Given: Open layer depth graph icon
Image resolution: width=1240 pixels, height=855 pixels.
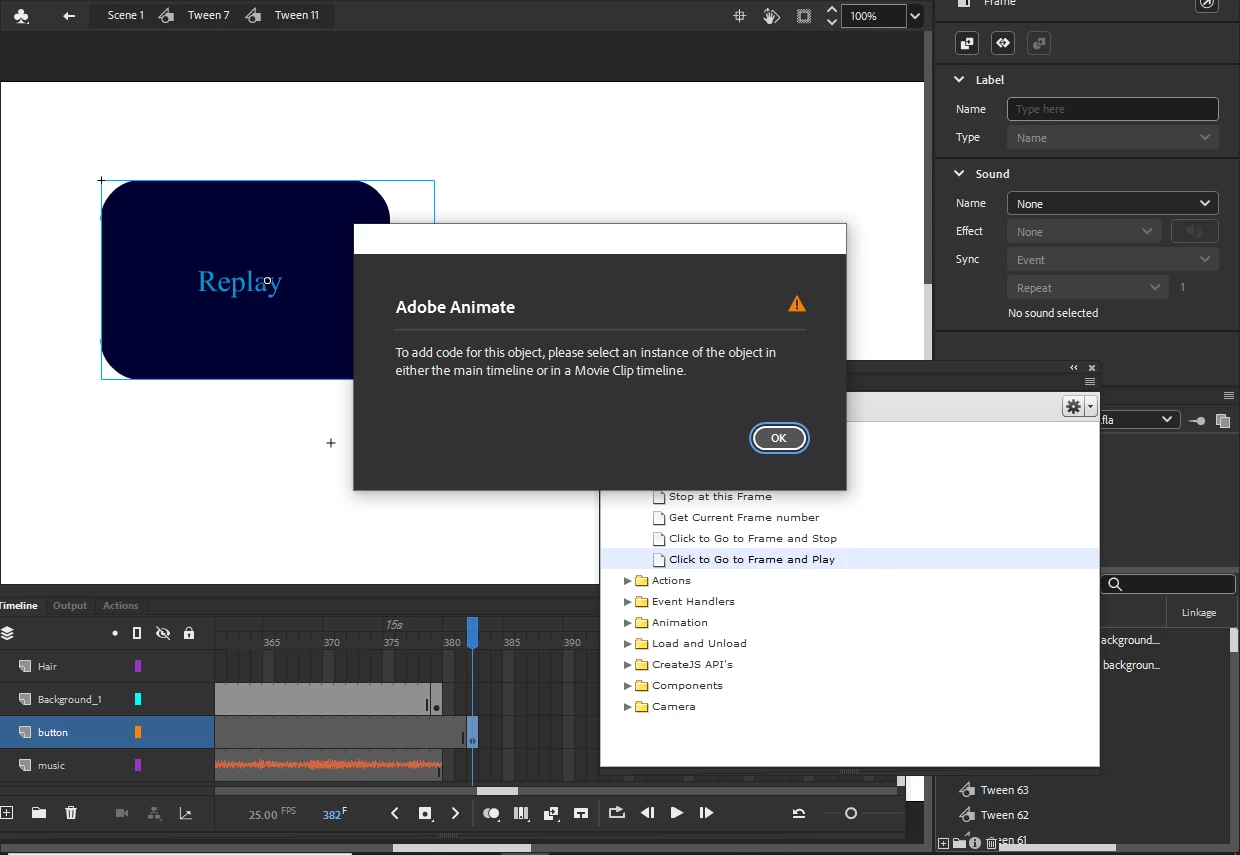Looking at the screenshot, I should point(186,813).
